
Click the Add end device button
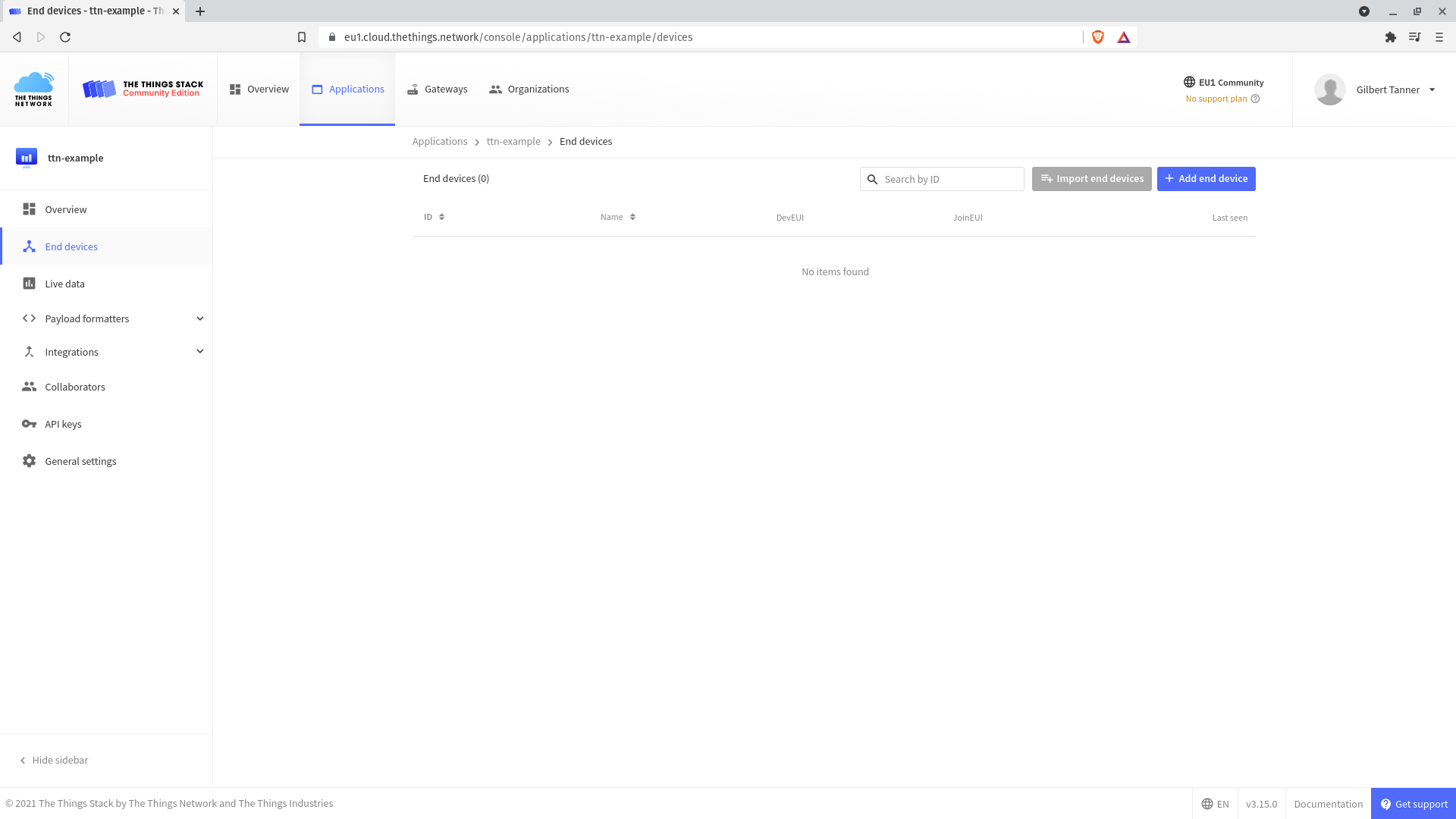tap(1206, 179)
